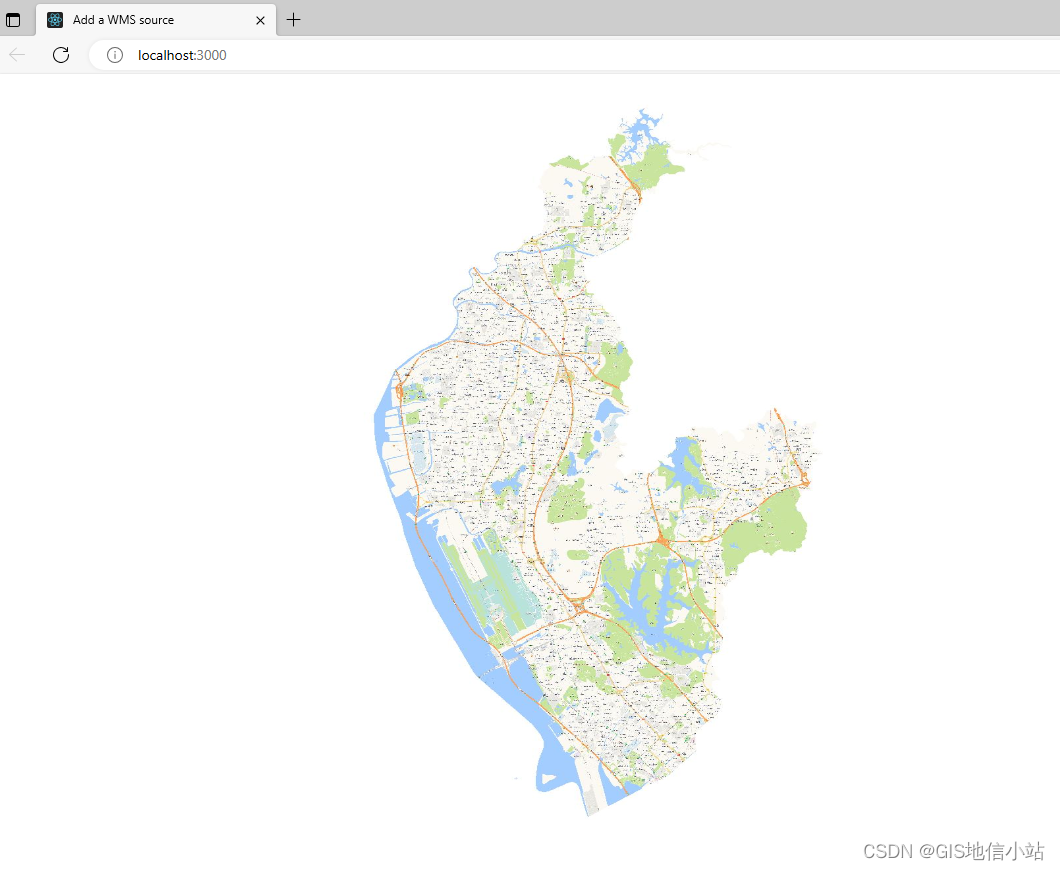This screenshot has height=870, width=1060.
Task: Click the tab actions menu icon
Action: tap(14, 19)
